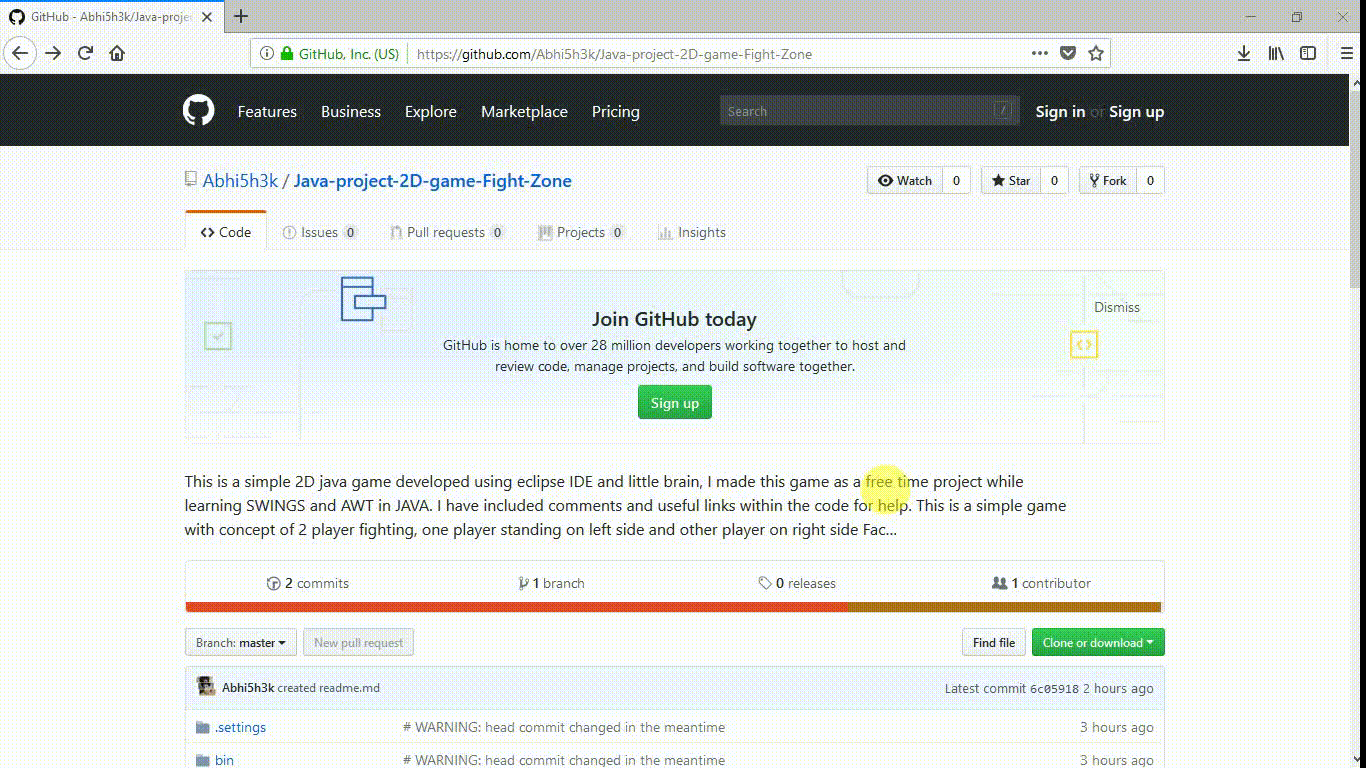The width and height of the screenshot is (1366, 768).
Task: Dismiss the Join GitHub banner
Action: click(1116, 307)
